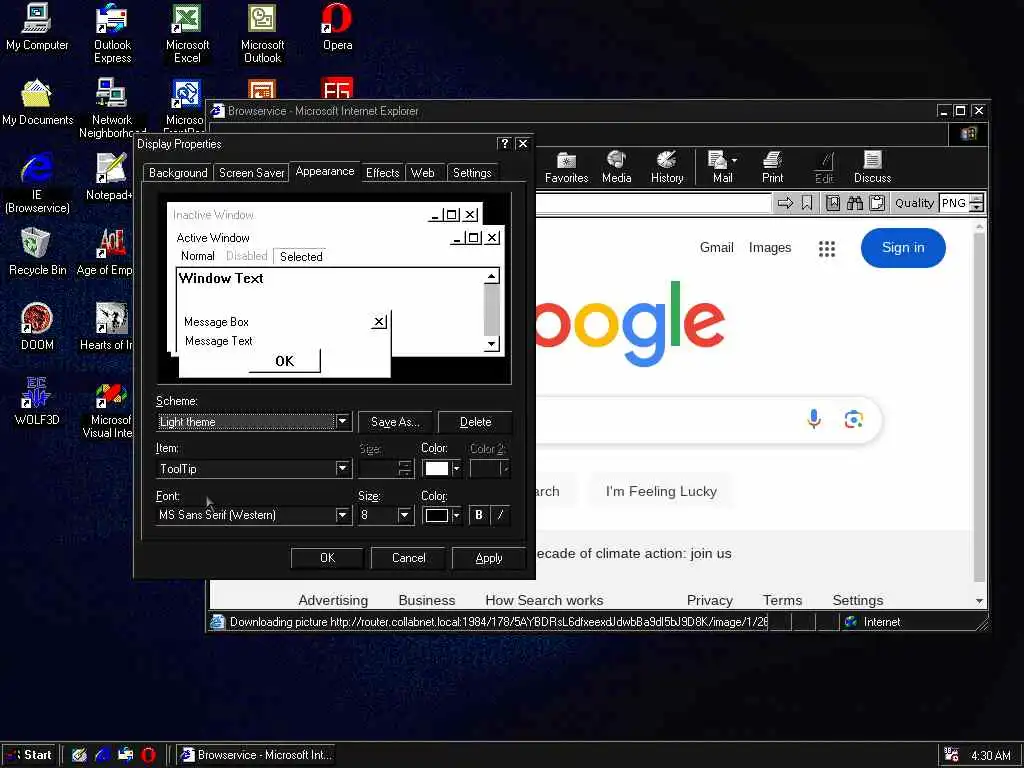This screenshot has width=1024, height=768.
Task: Click the bookmark ribbon icon next to Go arrow
Action: tap(807, 203)
